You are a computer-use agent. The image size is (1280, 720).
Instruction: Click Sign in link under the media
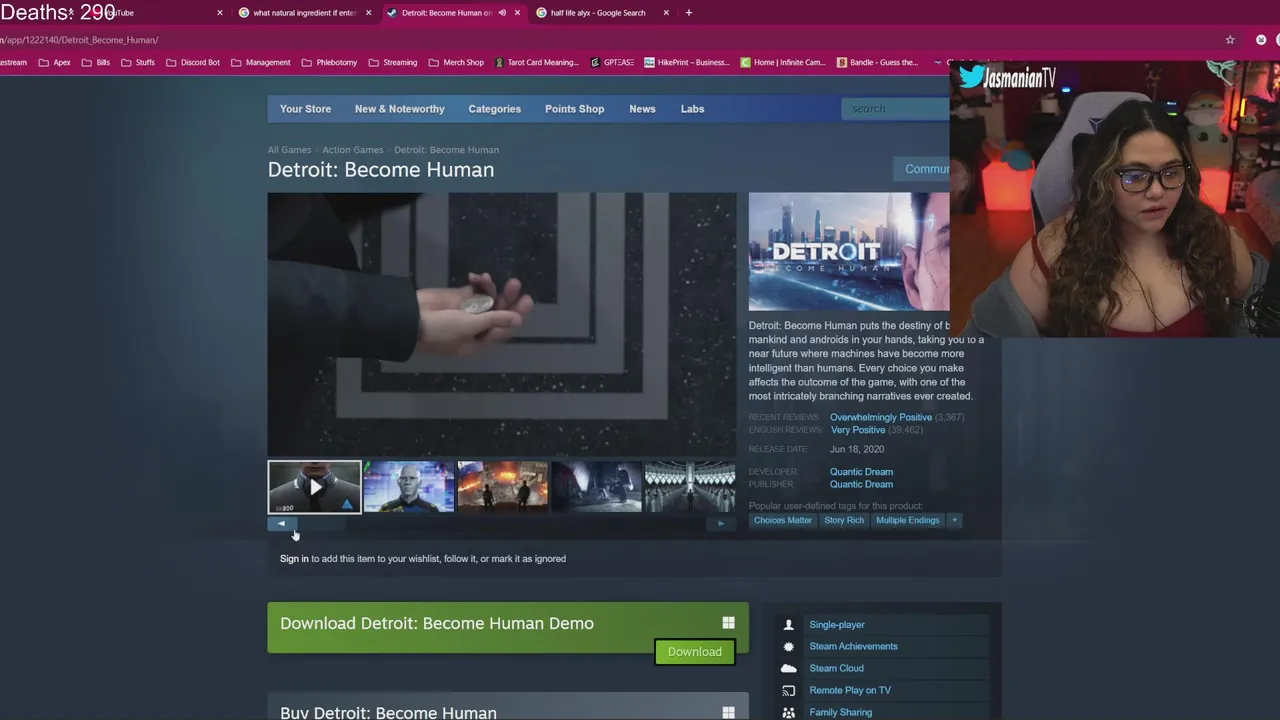[294, 559]
